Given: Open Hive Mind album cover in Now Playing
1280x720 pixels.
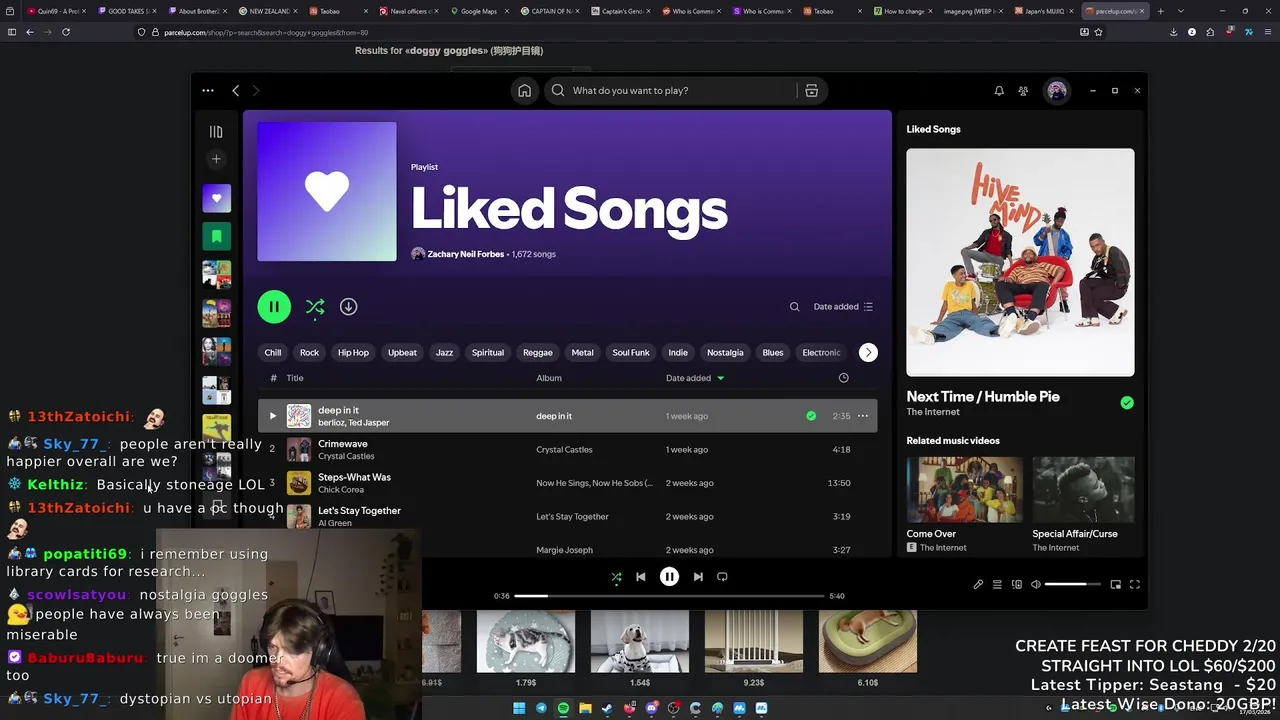Looking at the screenshot, I should coord(1020,262).
